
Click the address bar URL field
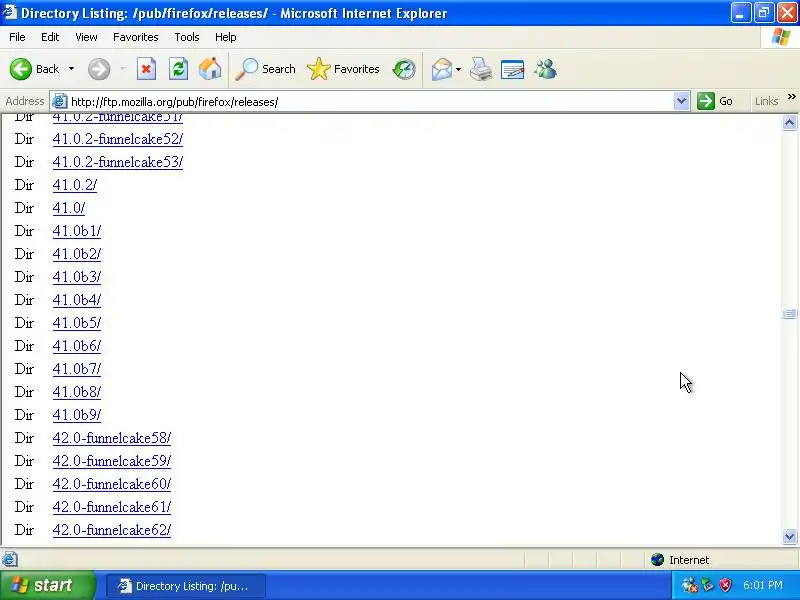tap(370, 102)
